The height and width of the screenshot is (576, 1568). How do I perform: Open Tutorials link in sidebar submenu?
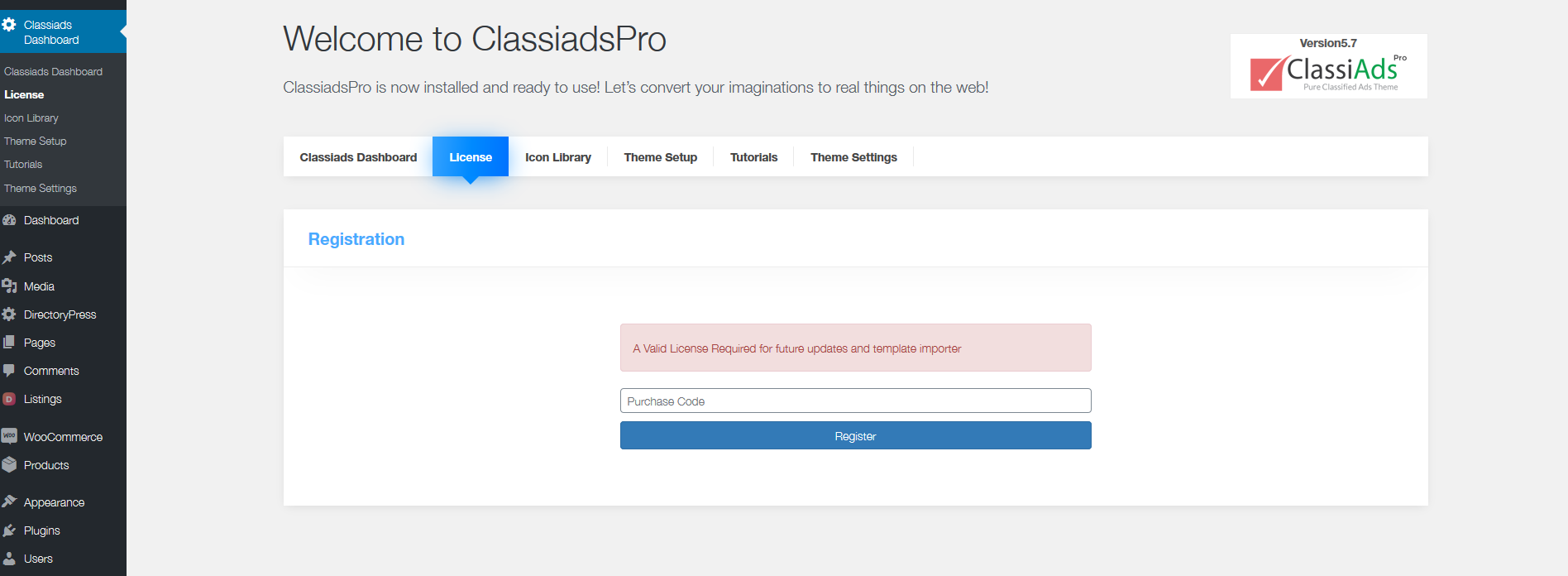[x=23, y=165]
